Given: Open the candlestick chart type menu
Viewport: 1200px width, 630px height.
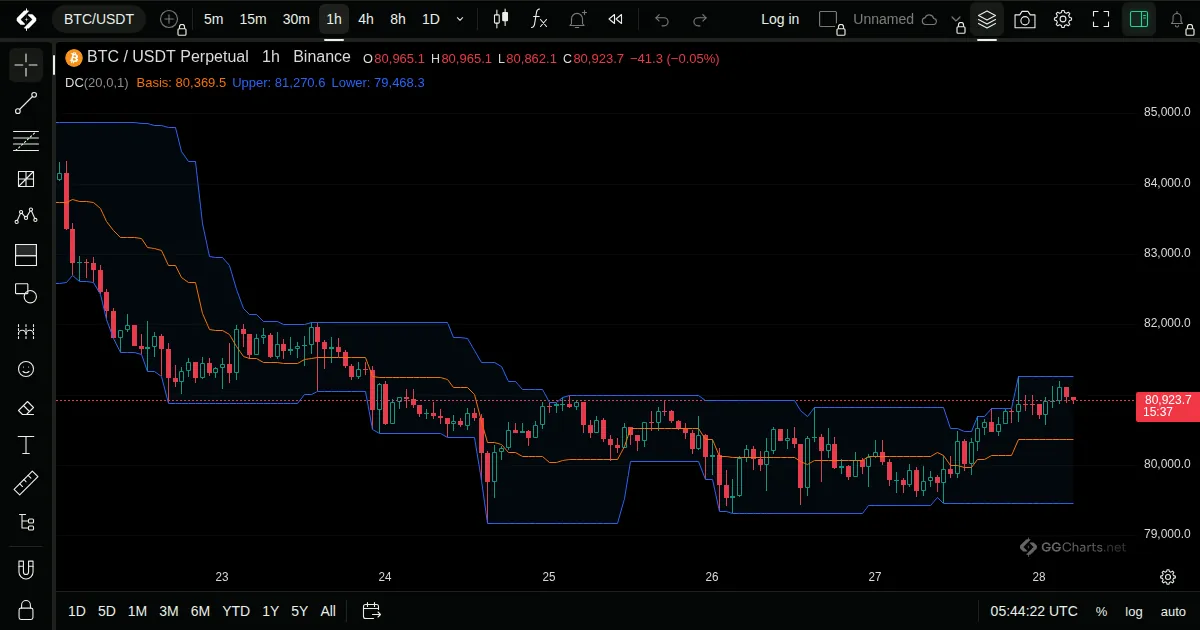Looking at the screenshot, I should coord(501,19).
